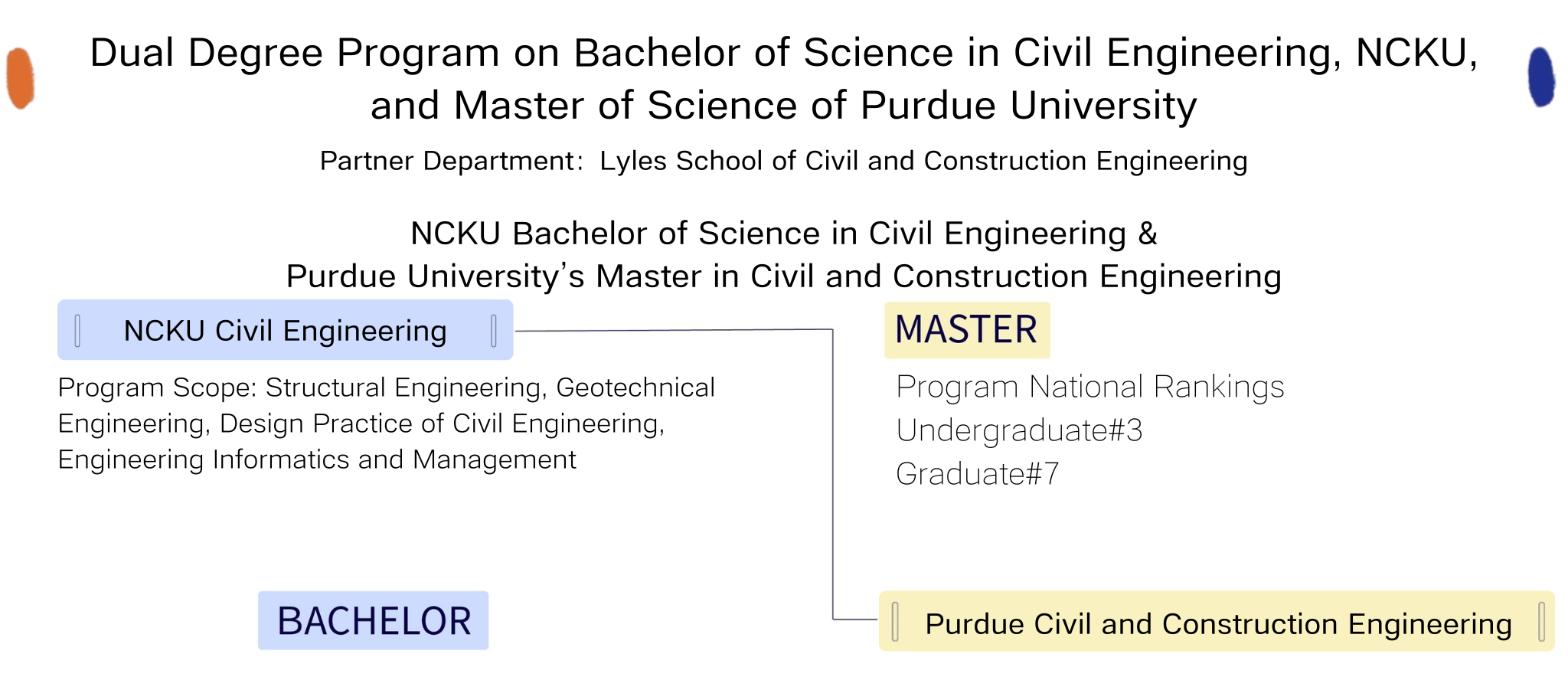Select the yellow MASTER label
1568x690 pixels.
[x=967, y=330]
